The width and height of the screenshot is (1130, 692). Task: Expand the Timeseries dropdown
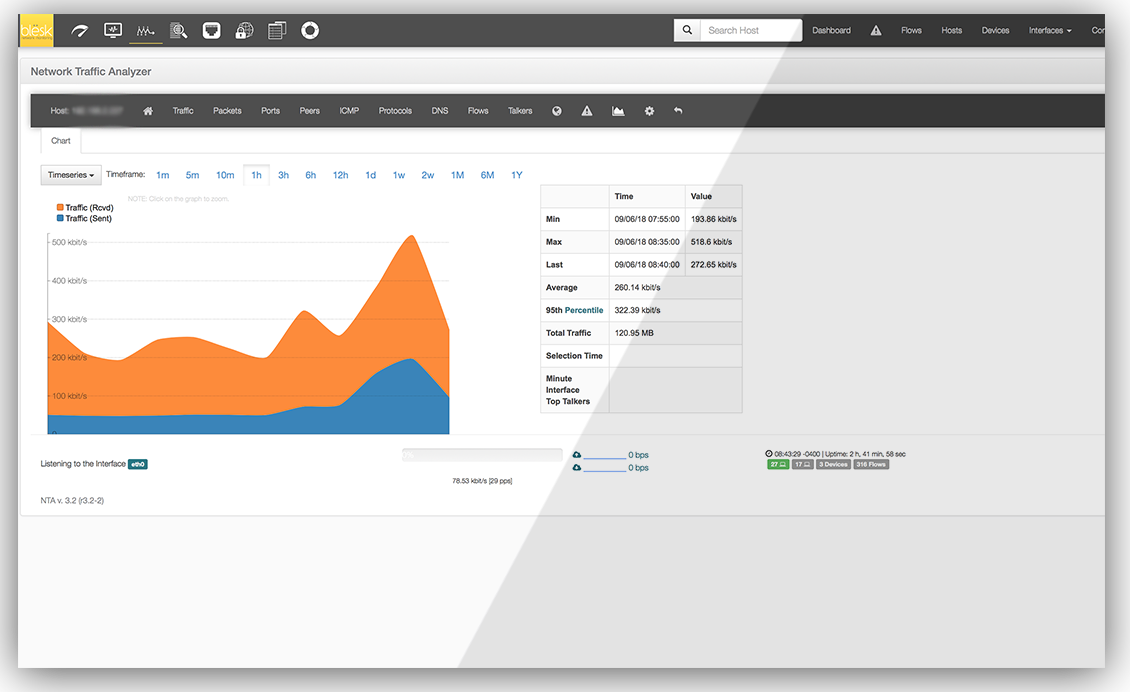71,175
